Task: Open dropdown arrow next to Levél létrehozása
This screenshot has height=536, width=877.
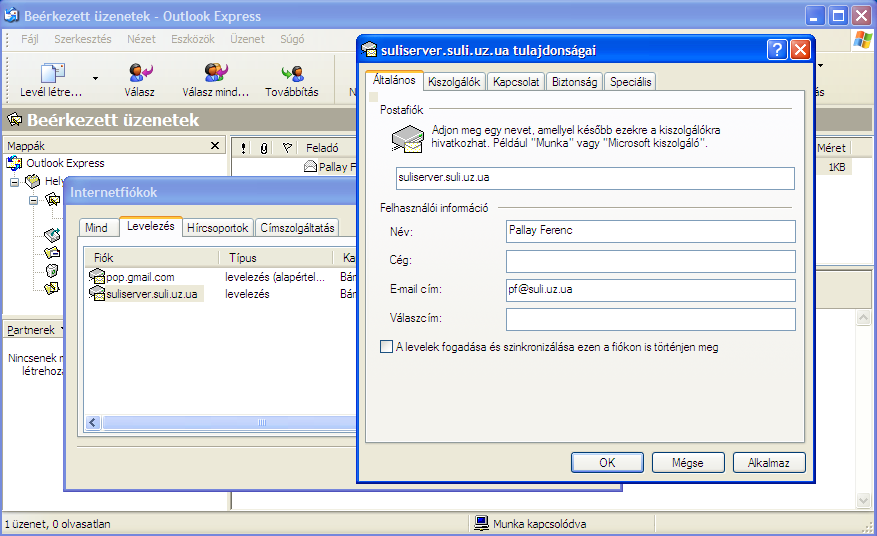Action: [96, 77]
